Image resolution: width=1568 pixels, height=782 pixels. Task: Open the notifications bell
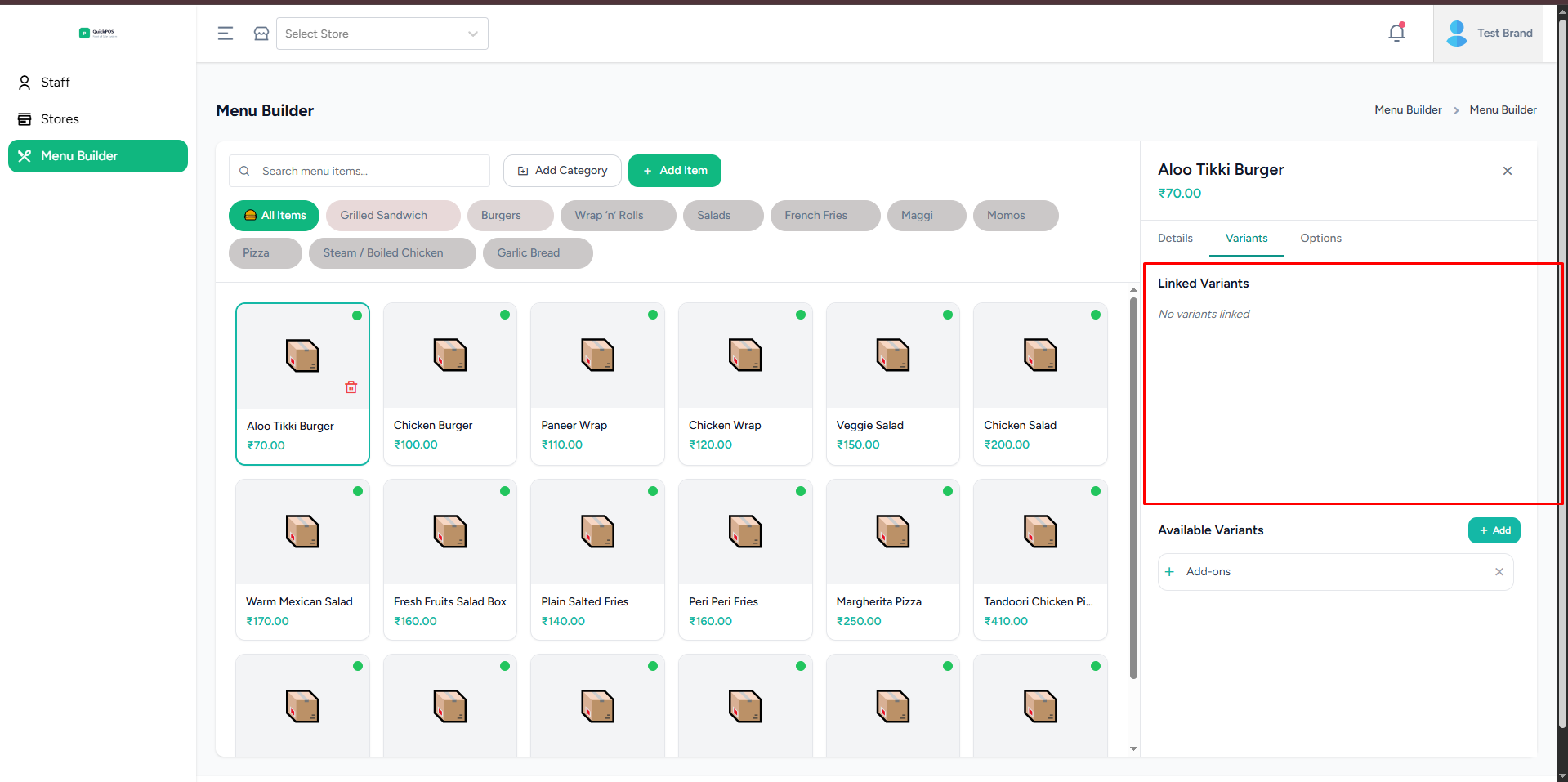pos(1396,33)
